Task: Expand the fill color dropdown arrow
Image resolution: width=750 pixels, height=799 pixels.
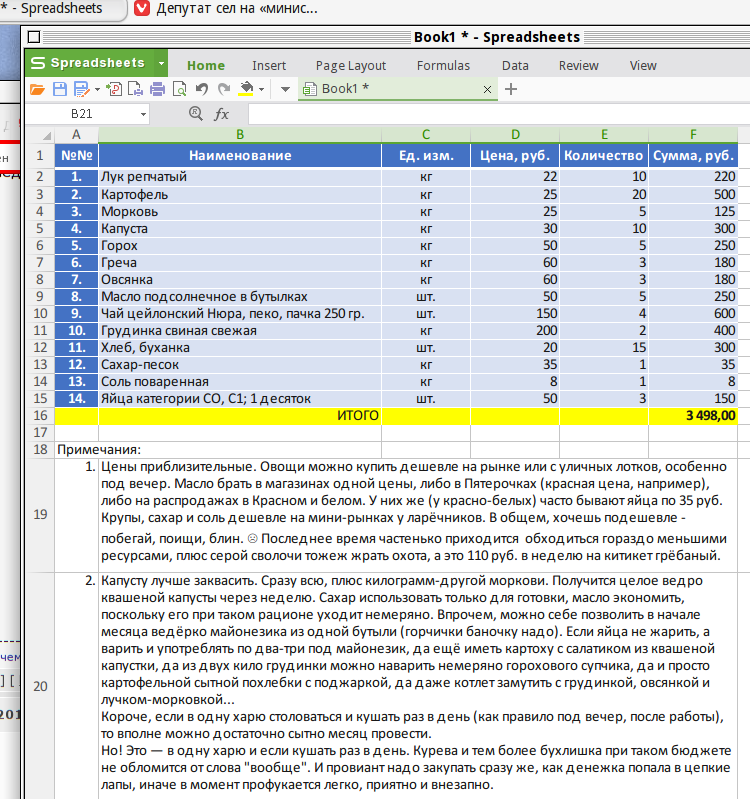Action: (261, 90)
